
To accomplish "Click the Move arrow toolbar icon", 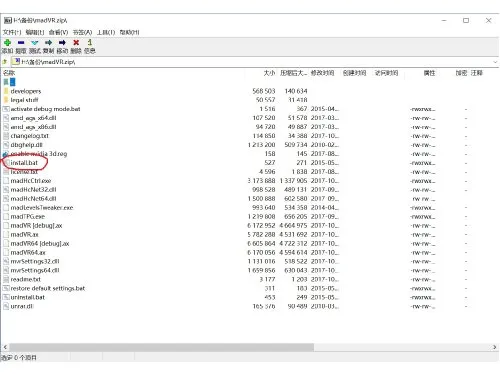I will pos(62,43).
